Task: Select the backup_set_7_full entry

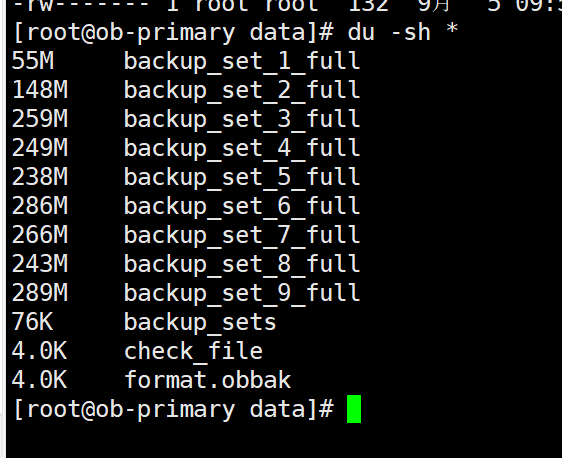Action: point(242,235)
